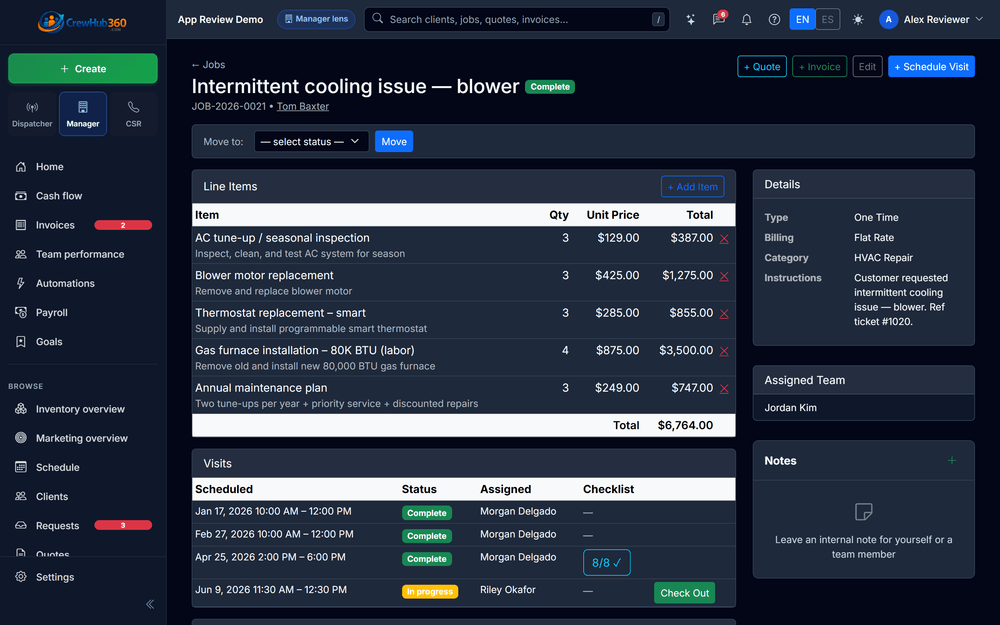Click + Add Item in Line Items

[693, 187]
